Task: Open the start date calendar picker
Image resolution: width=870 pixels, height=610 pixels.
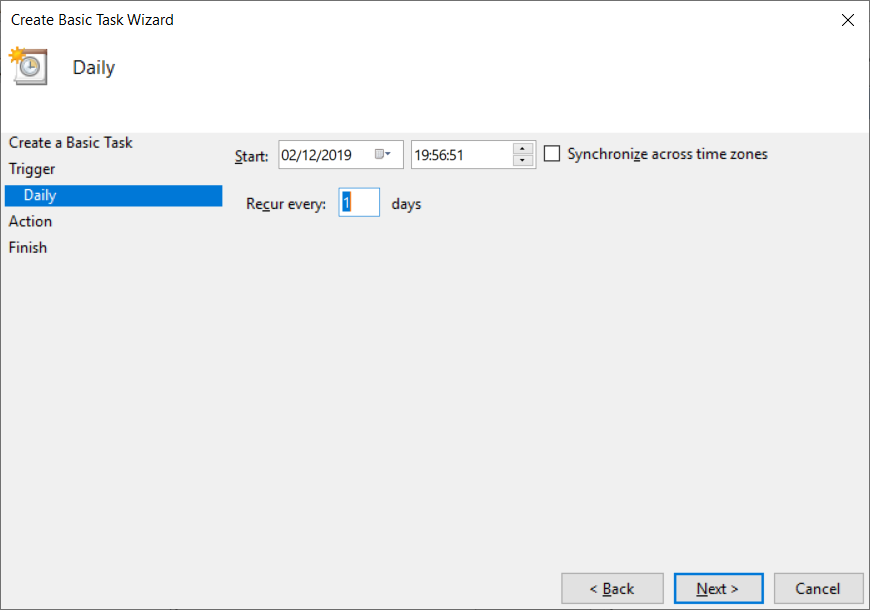Action: (383, 154)
